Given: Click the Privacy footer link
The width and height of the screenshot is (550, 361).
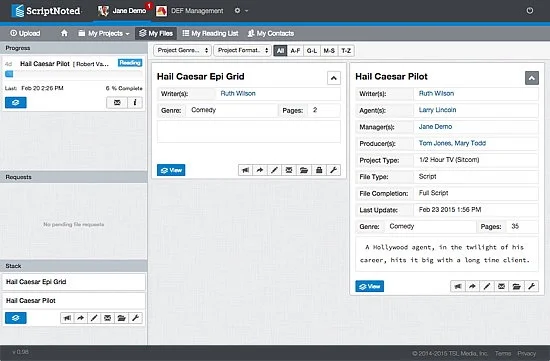Looking at the screenshot, I should [526, 353].
